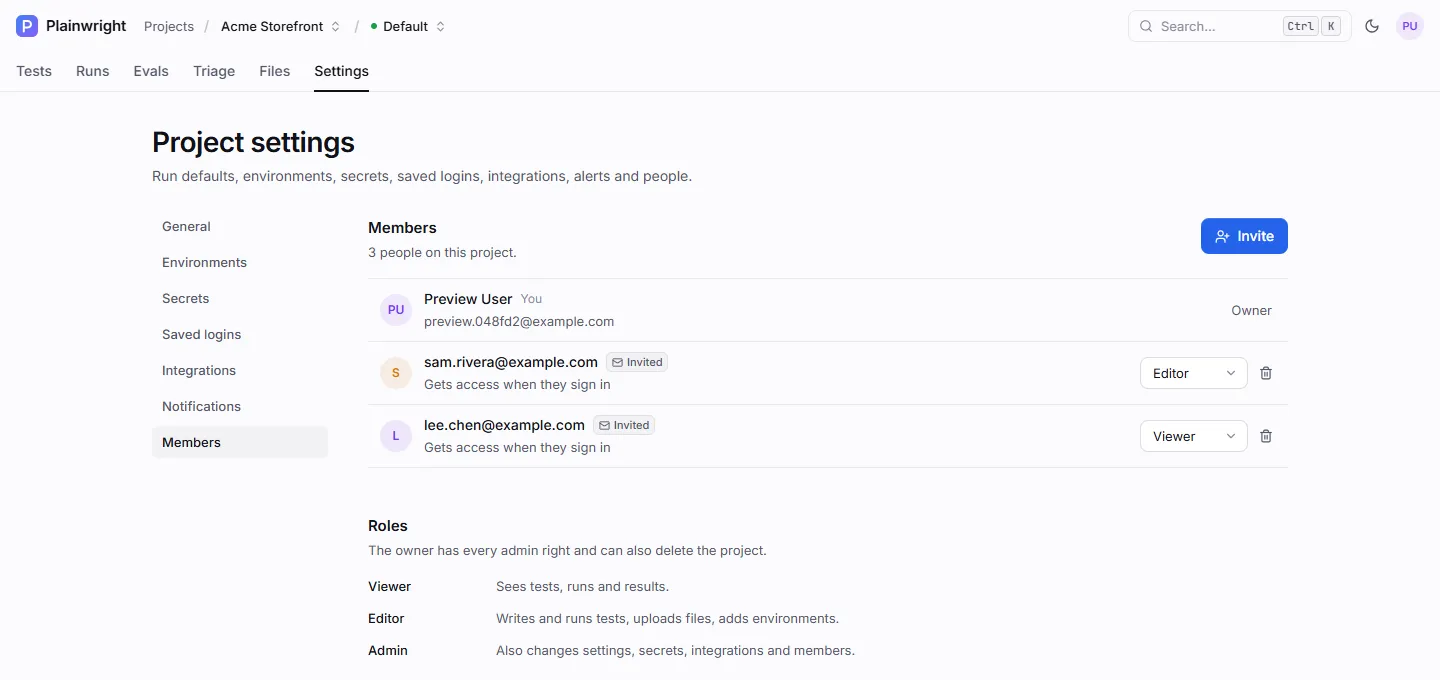Delete the lee.chen@example.com invitation
The width and height of the screenshot is (1440, 680).
[1266, 436]
